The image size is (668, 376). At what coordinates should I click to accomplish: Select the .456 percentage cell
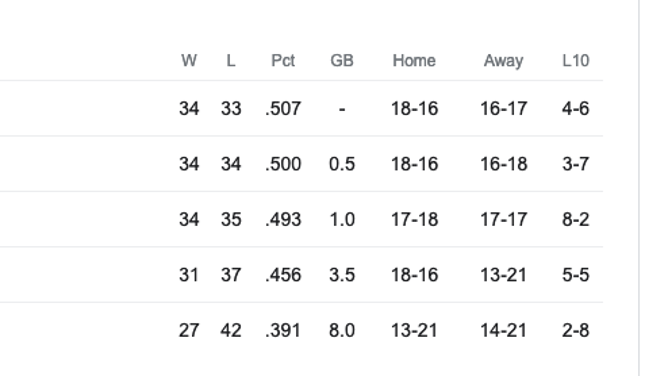pyautogui.click(x=283, y=275)
